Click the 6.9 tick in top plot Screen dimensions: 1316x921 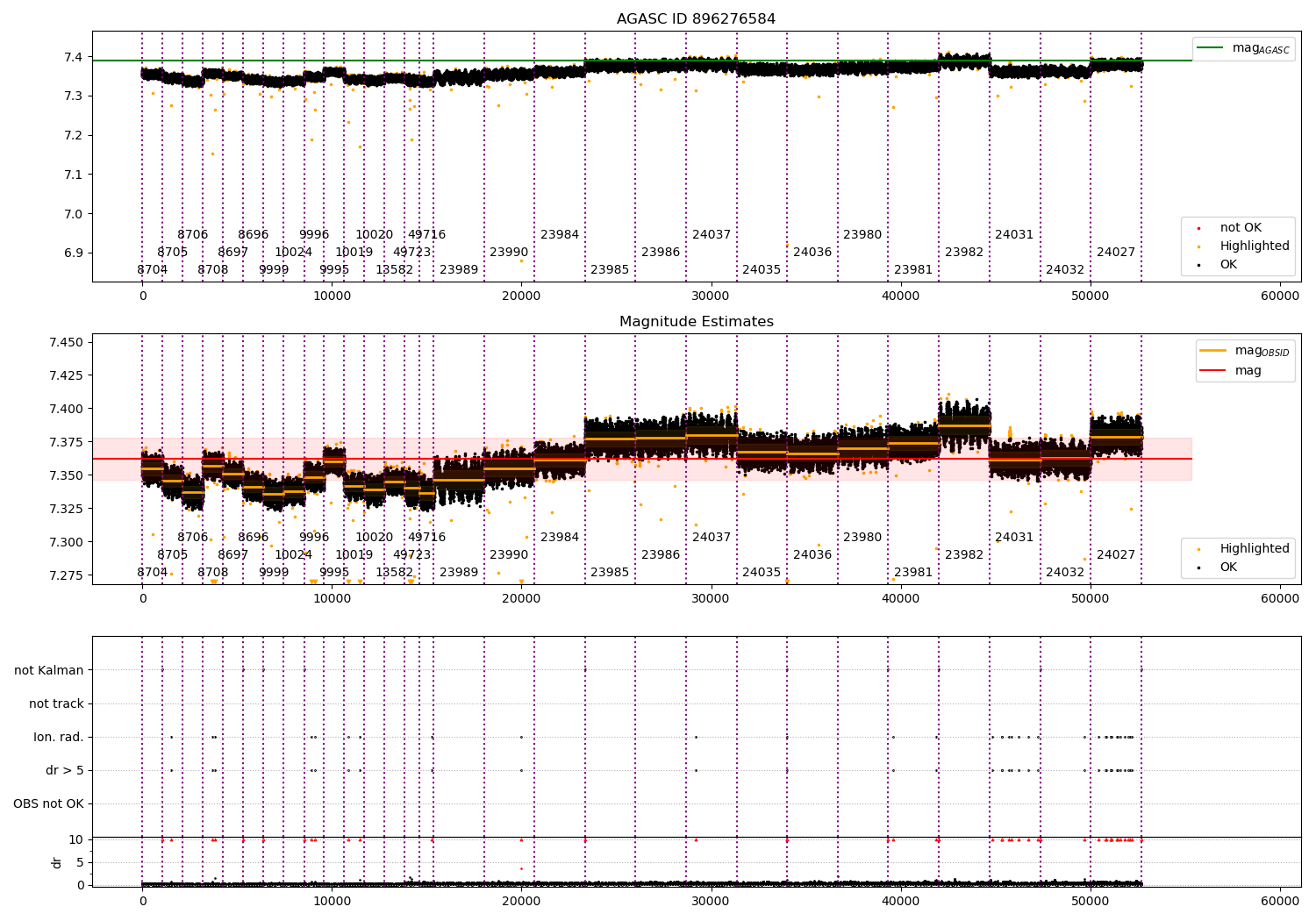pyautogui.click(x=74, y=253)
